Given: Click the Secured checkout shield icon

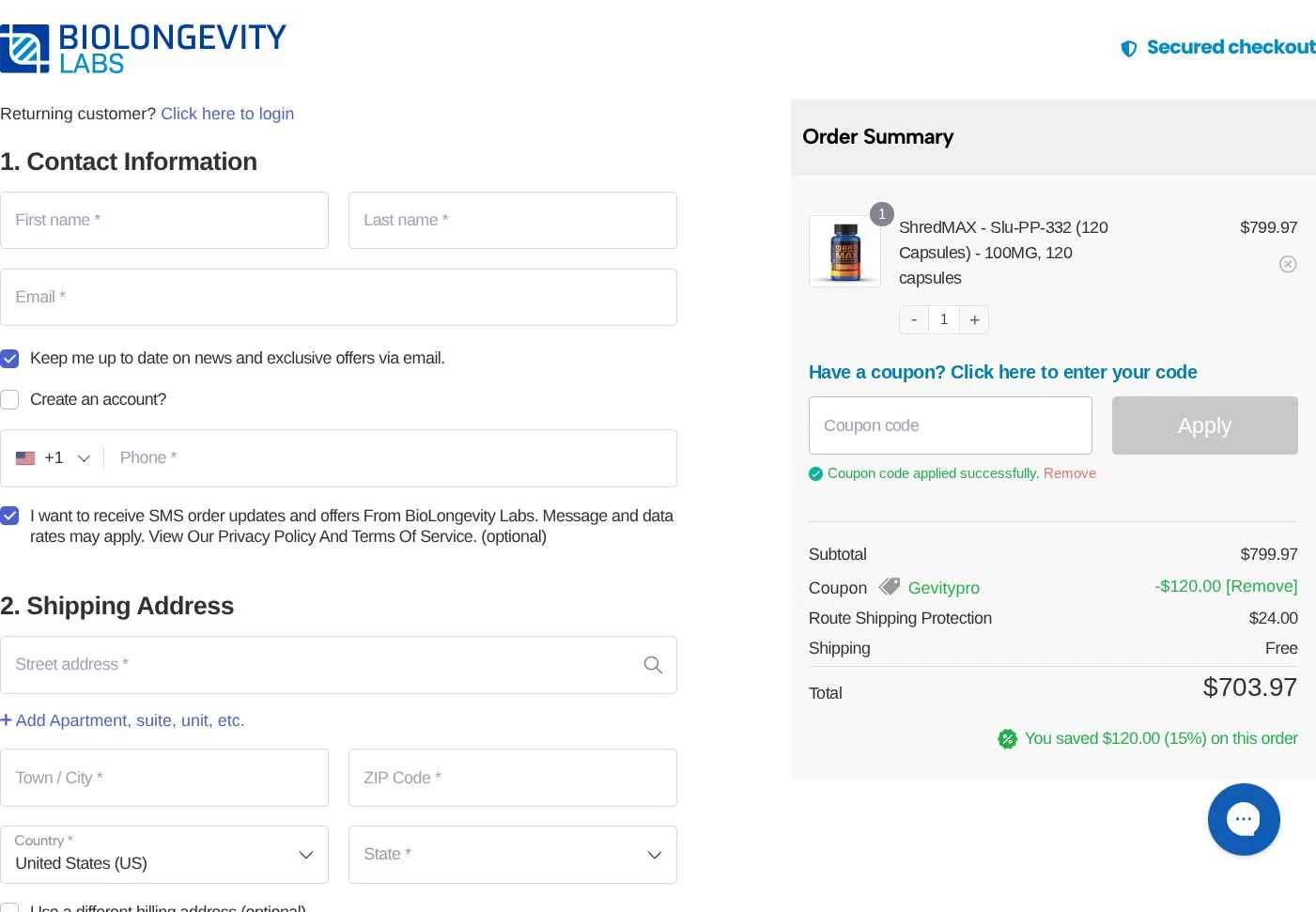Looking at the screenshot, I should point(1129,49).
